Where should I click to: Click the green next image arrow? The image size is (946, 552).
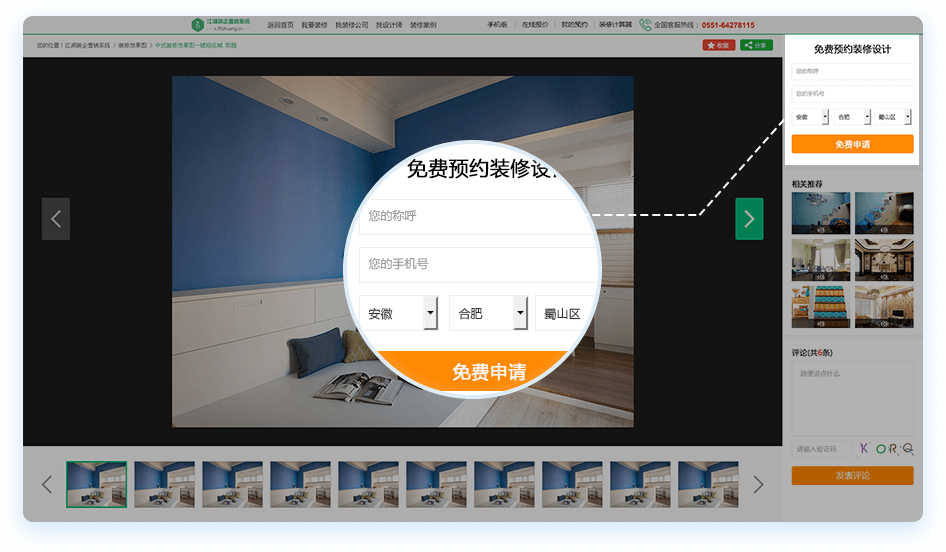click(x=749, y=219)
